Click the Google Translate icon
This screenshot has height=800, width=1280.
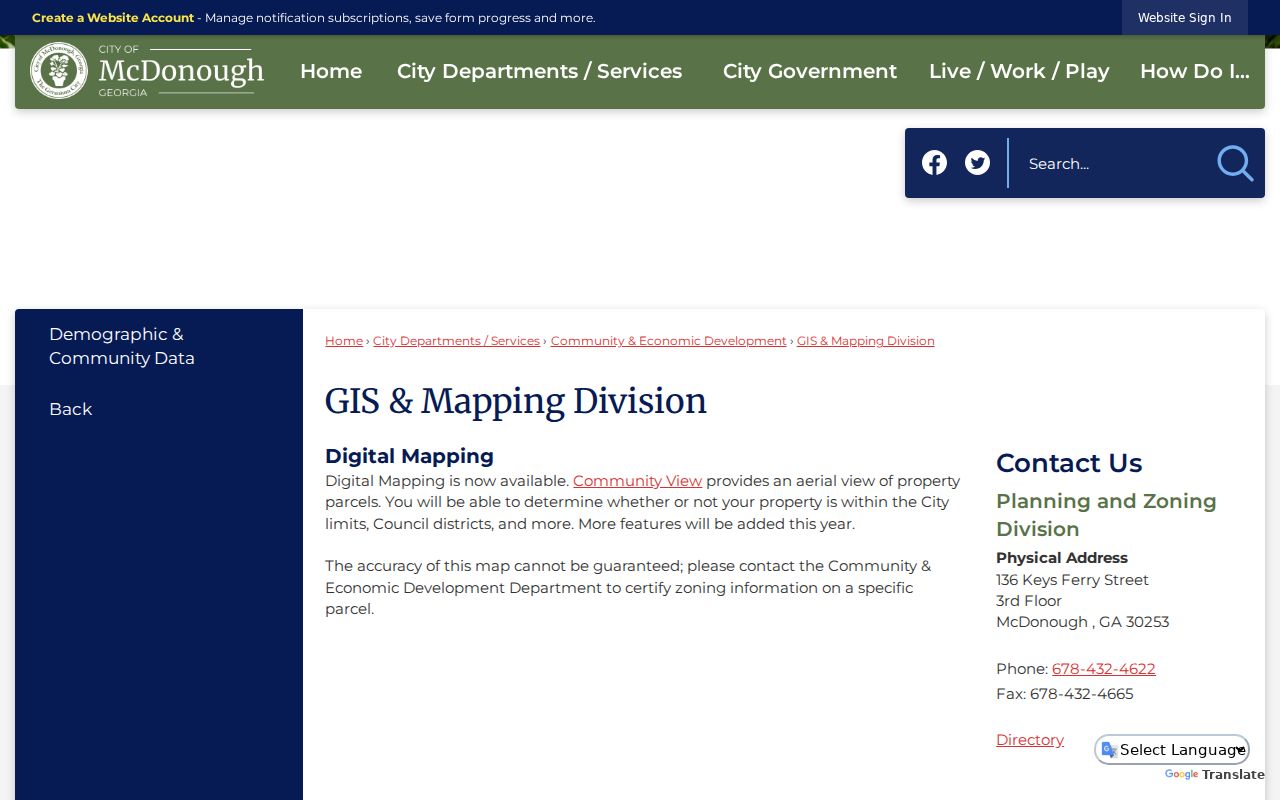click(1109, 750)
